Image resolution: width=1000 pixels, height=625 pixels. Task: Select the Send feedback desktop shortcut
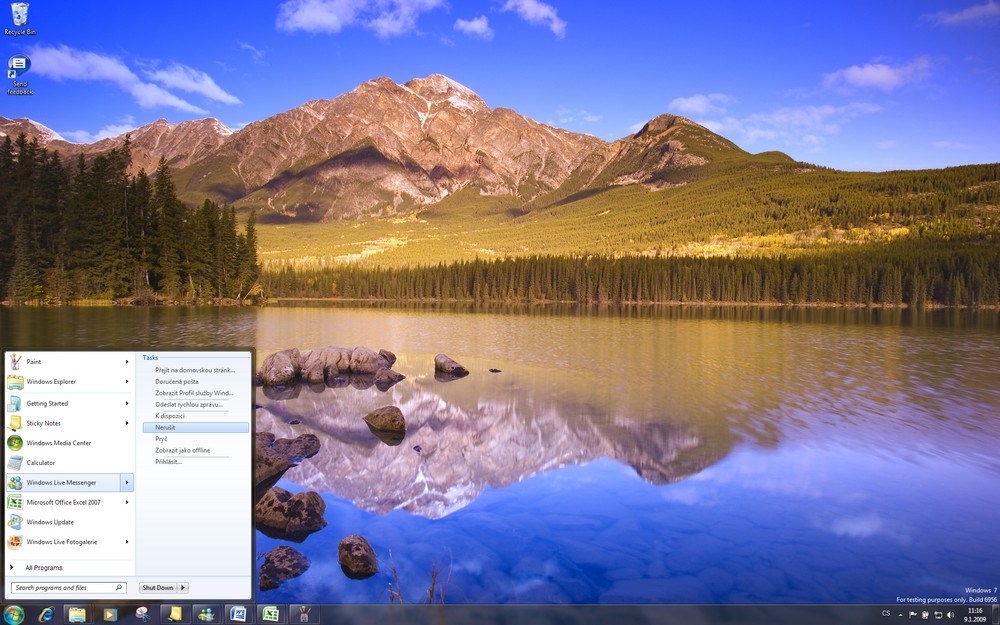[x=20, y=75]
